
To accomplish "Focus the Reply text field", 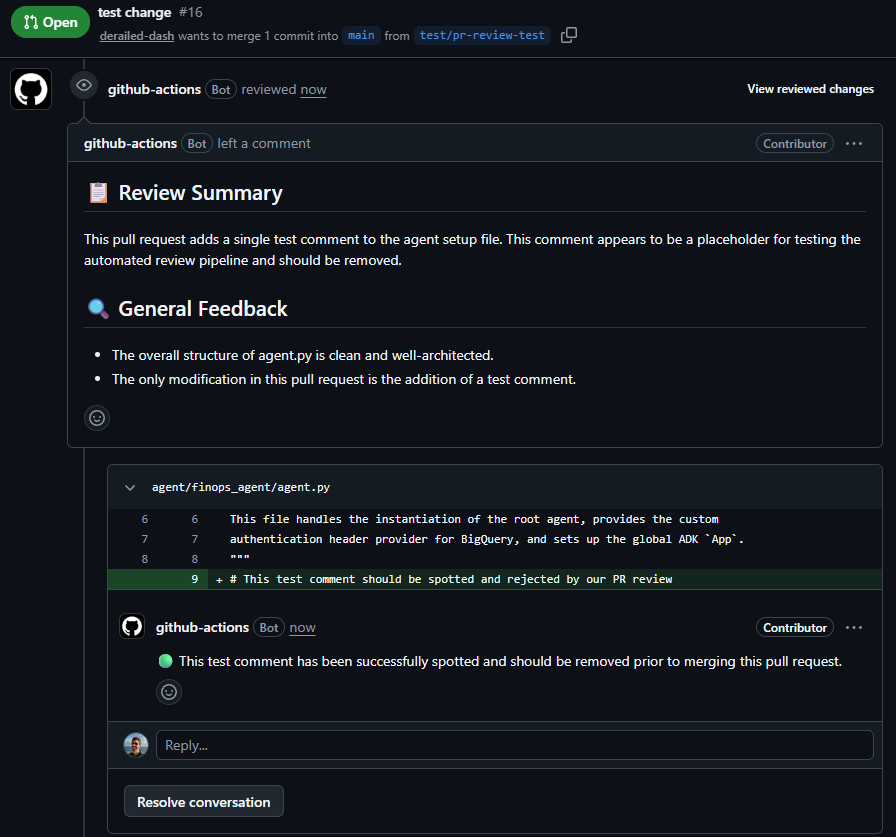I will click(515, 745).
